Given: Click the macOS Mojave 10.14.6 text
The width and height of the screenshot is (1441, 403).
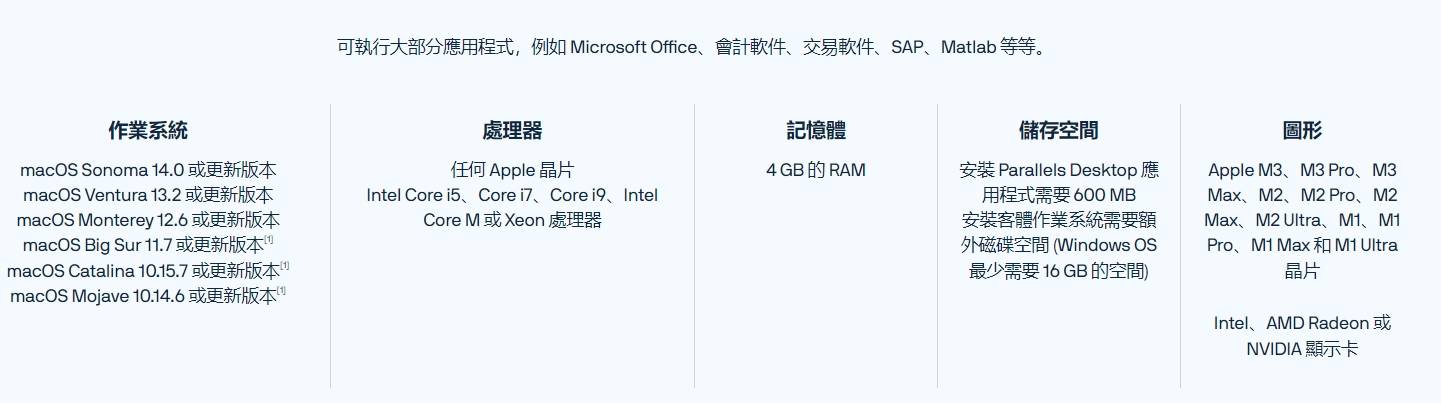Looking at the screenshot, I should (142, 296).
